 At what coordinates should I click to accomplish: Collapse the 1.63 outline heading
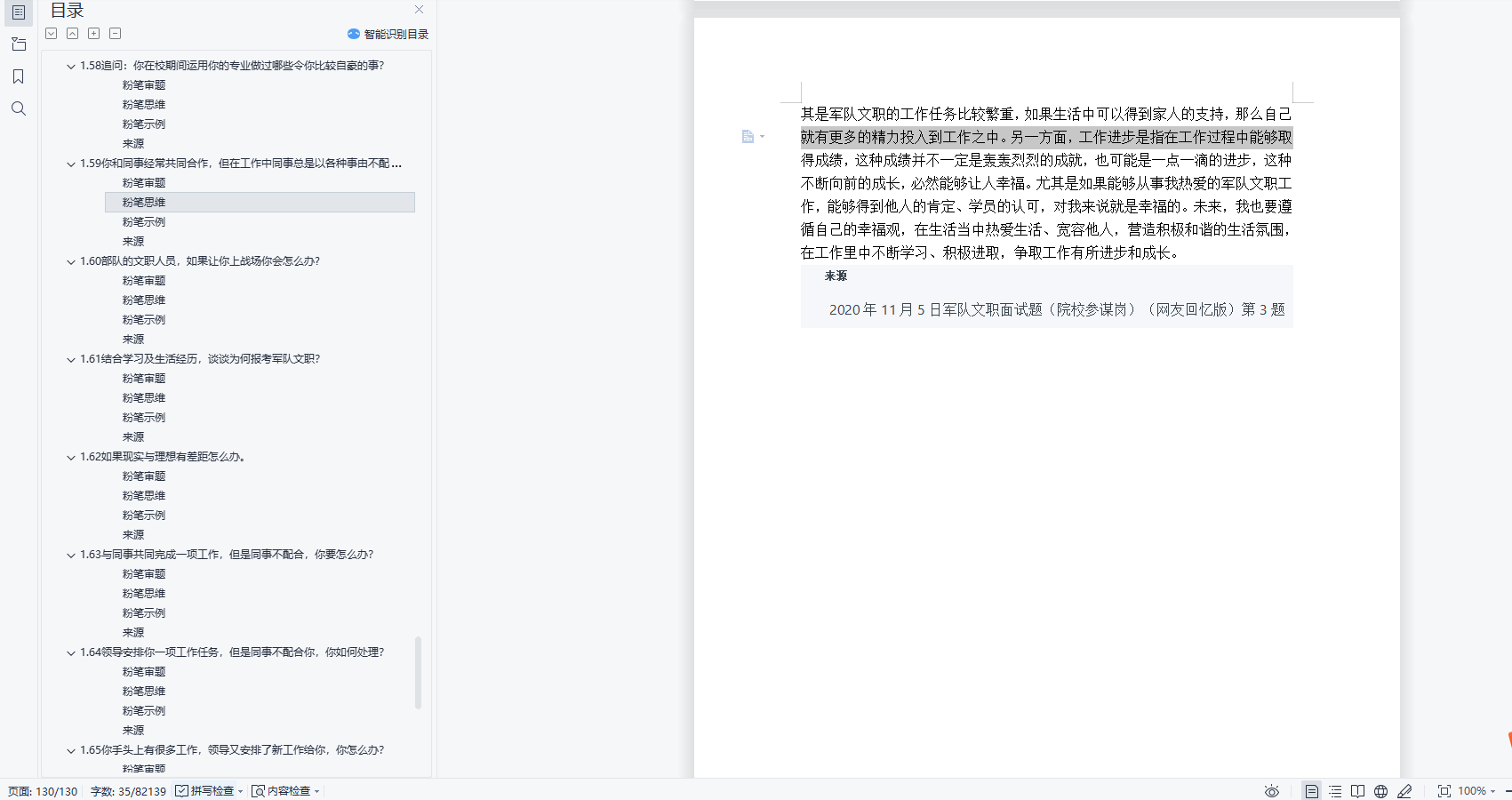[71, 555]
